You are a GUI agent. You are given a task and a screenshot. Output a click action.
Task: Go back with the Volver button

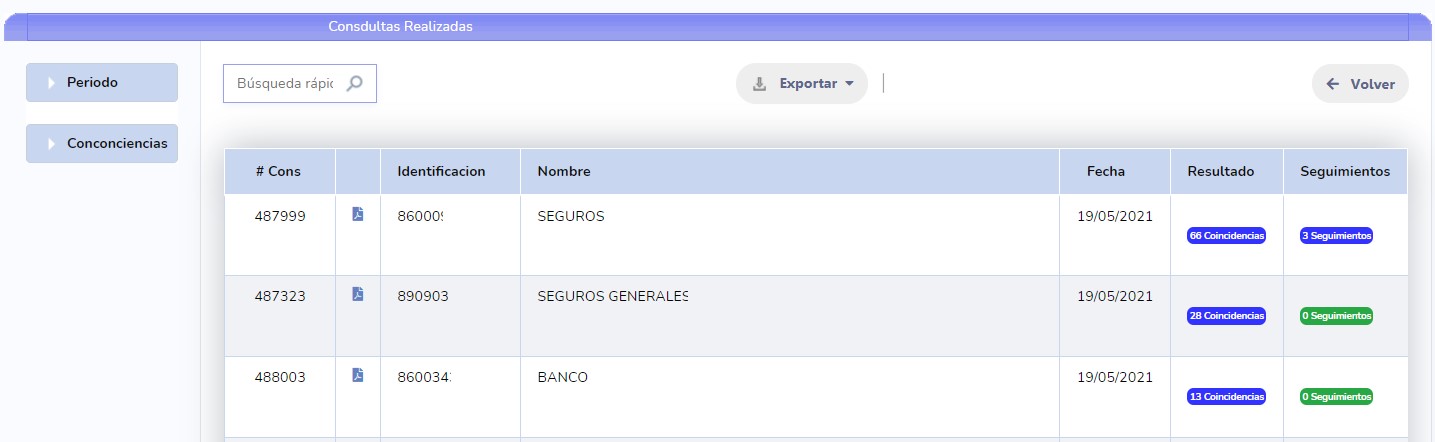click(1360, 84)
